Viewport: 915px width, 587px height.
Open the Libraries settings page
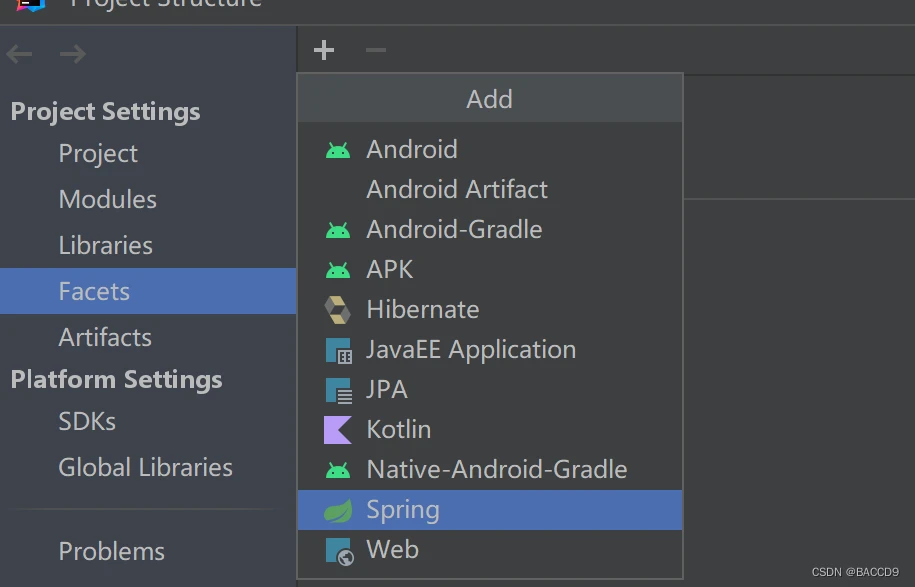coord(148,246)
